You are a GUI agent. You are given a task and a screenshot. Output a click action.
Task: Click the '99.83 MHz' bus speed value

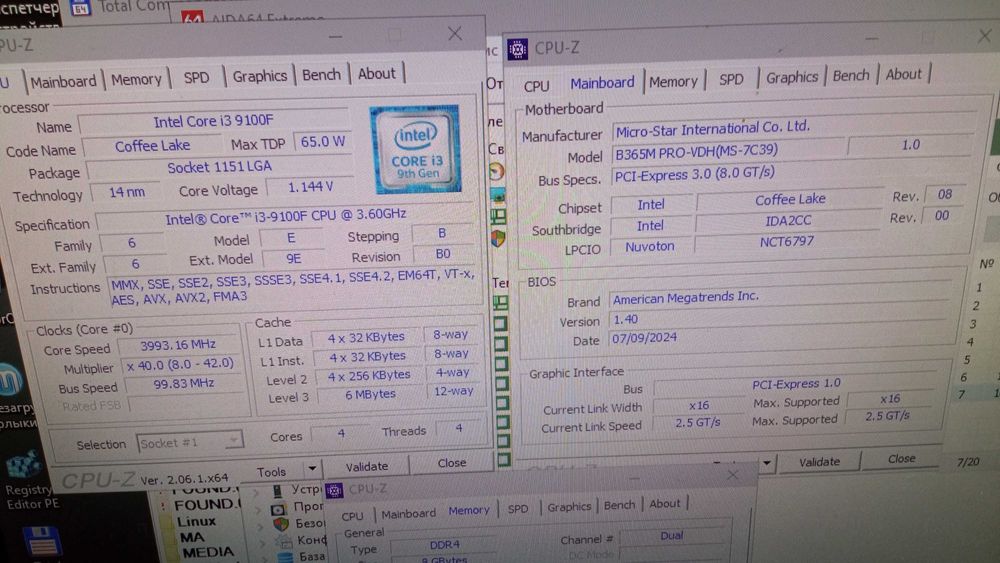point(184,384)
